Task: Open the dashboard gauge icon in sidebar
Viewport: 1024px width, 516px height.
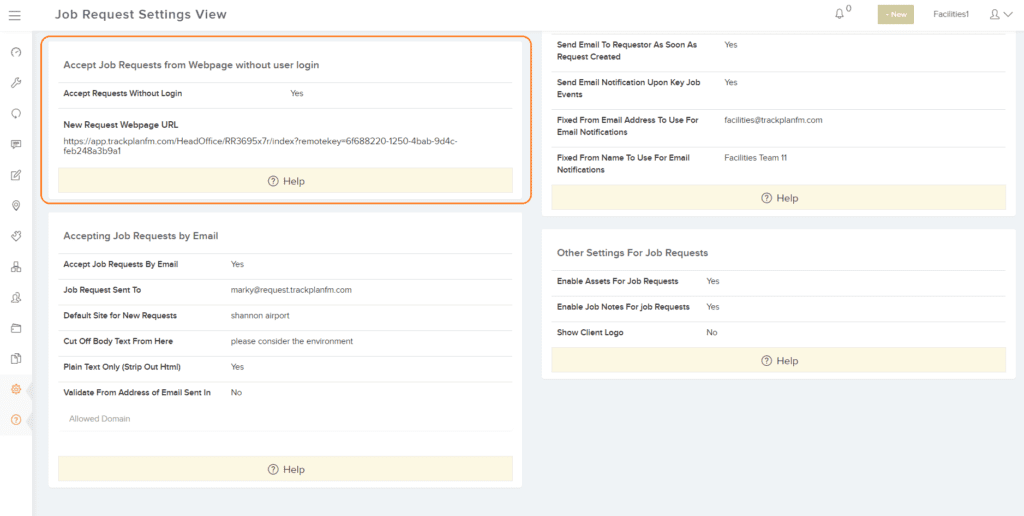Action: [x=16, y=52]
